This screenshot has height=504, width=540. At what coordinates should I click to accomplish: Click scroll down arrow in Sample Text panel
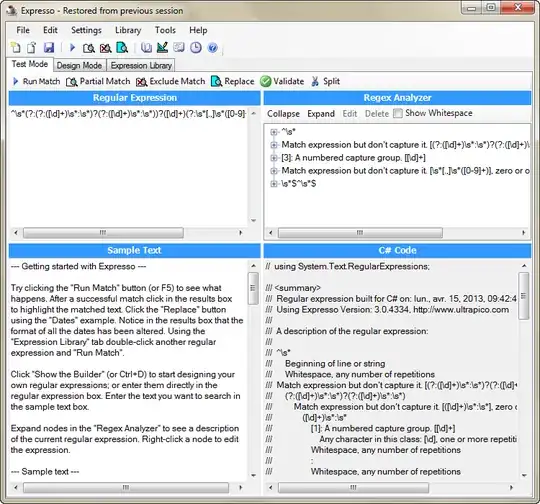[253, 476]
